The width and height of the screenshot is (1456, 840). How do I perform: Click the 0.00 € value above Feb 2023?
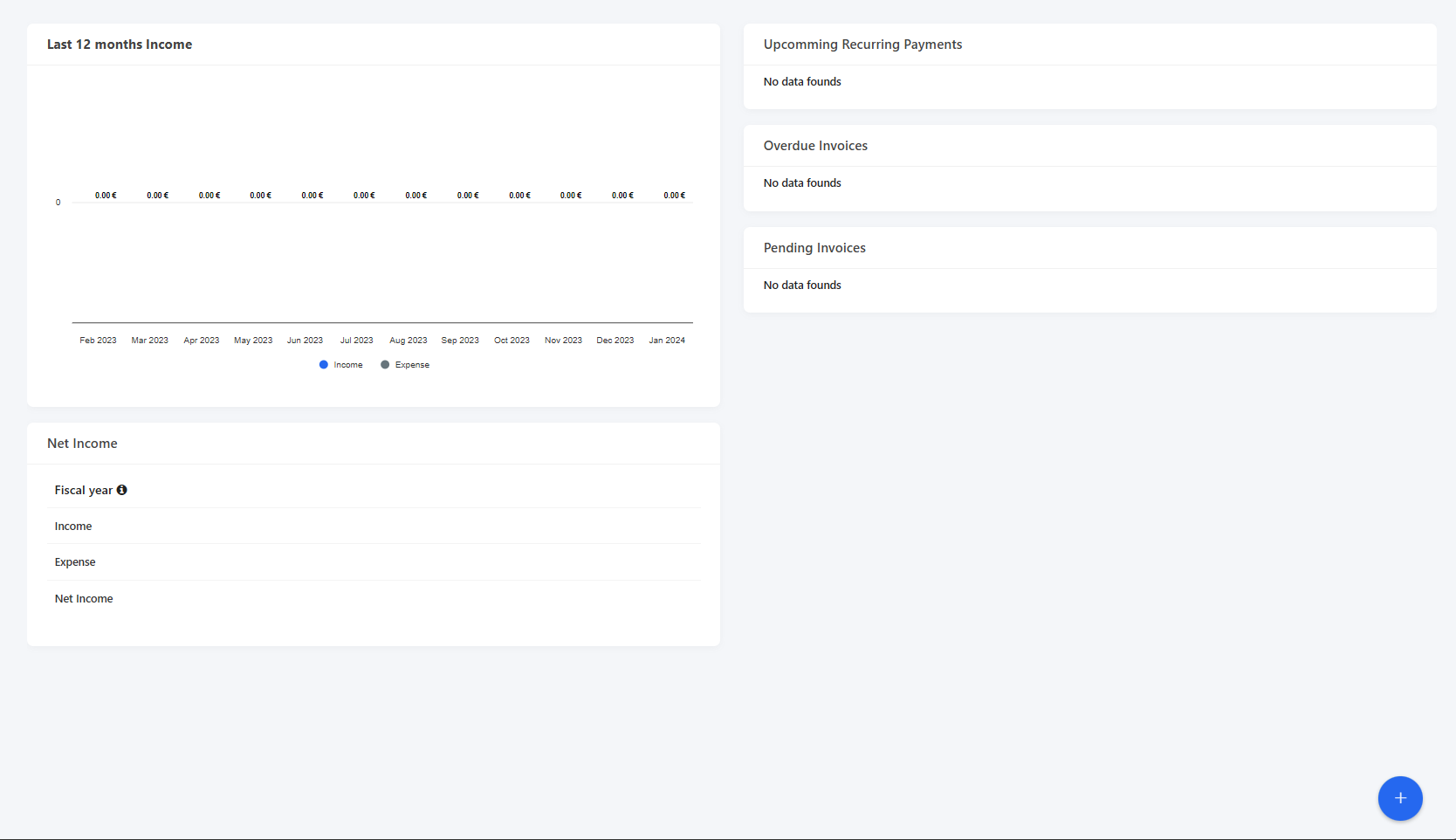(106, 196)
